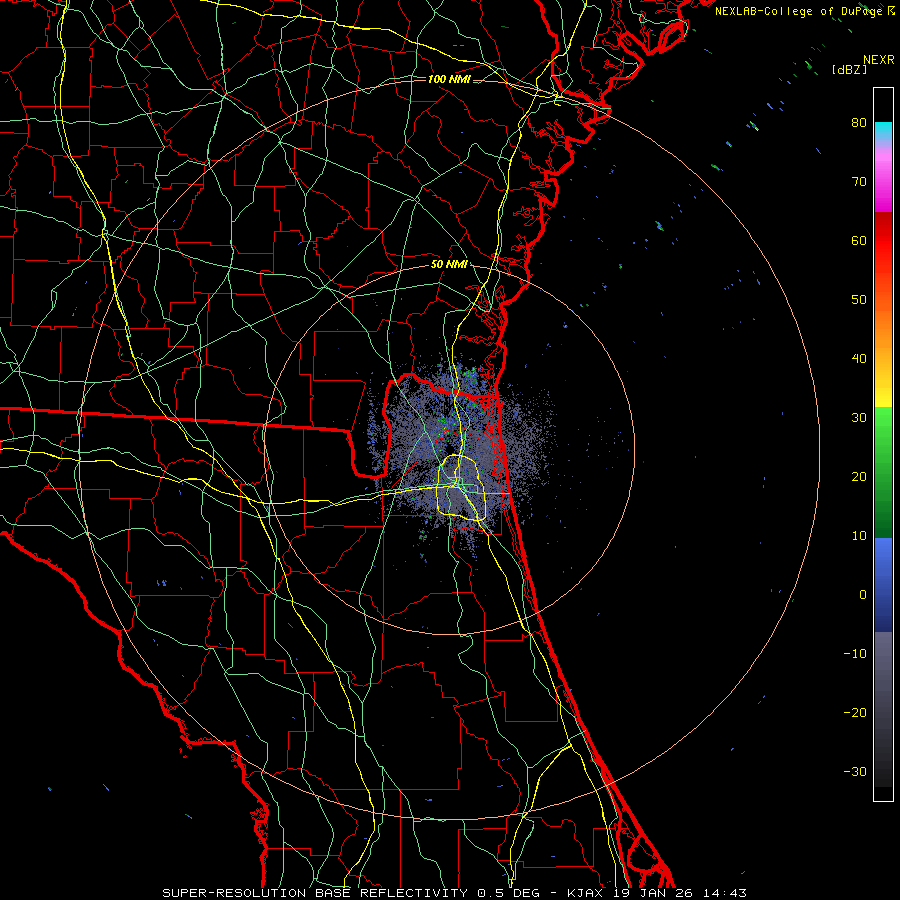
Task: Click the 30 value on the color scale
Action: tap(859, 418)
